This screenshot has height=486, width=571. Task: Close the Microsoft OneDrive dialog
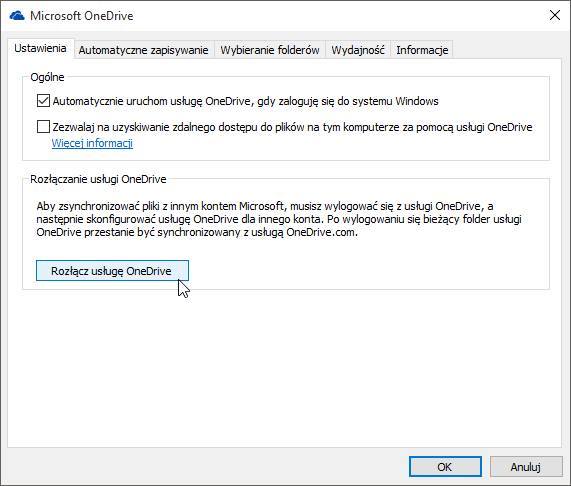[x=555, y=15]
